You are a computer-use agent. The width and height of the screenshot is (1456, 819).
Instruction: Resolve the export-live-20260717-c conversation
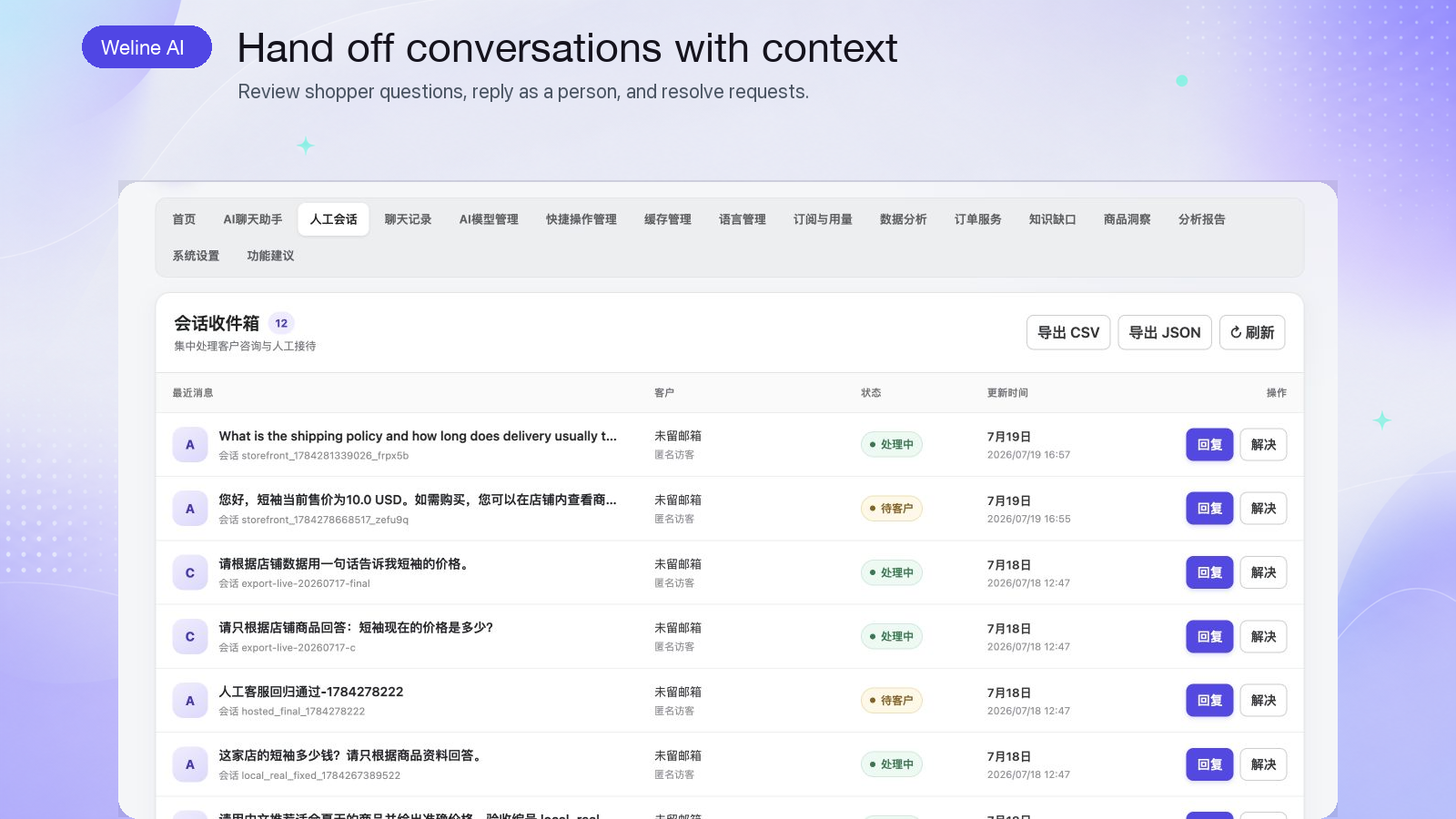[x=1263, y=637]
